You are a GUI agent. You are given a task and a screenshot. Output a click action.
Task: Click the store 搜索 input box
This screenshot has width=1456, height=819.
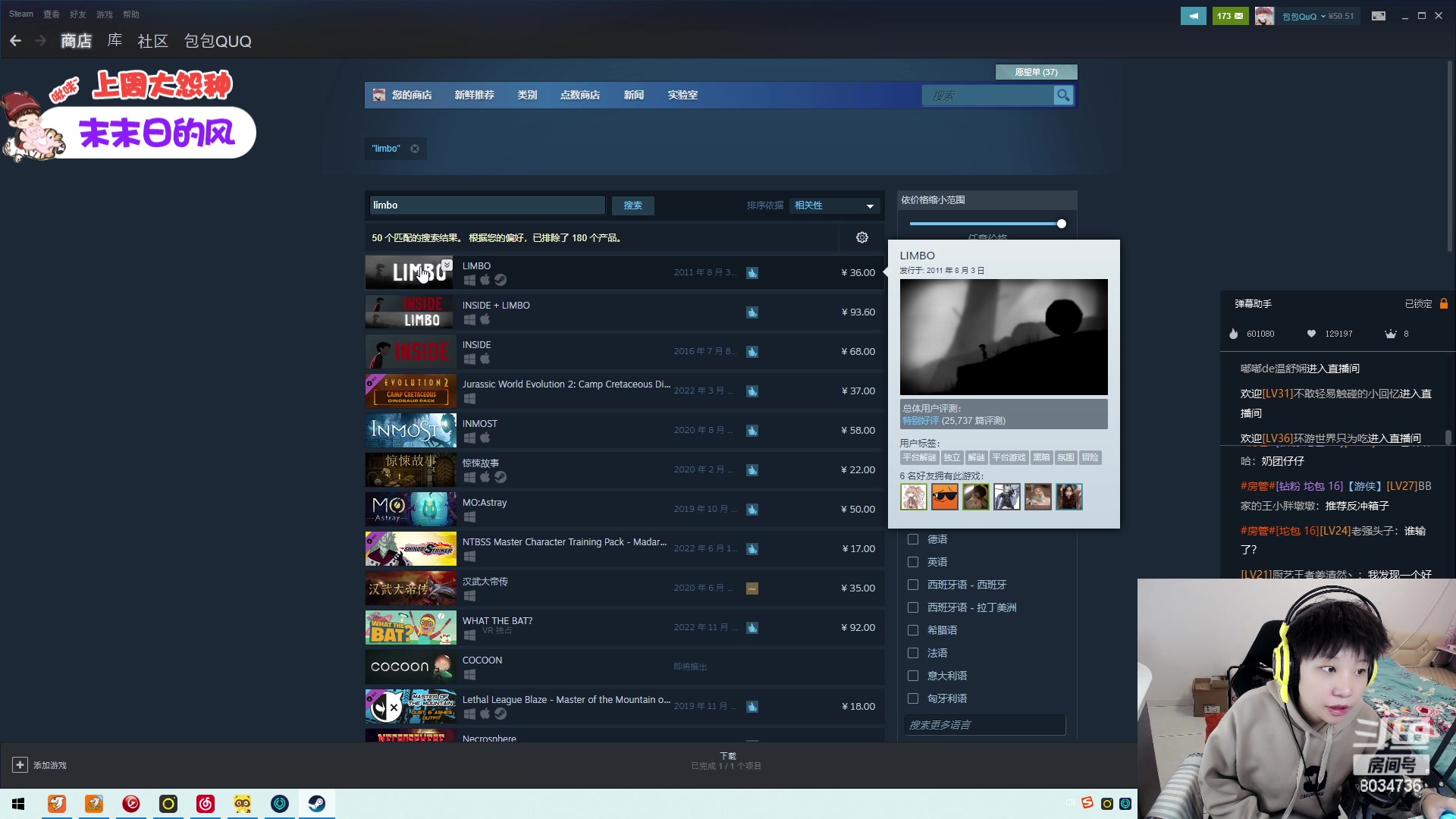click(987, 96)
